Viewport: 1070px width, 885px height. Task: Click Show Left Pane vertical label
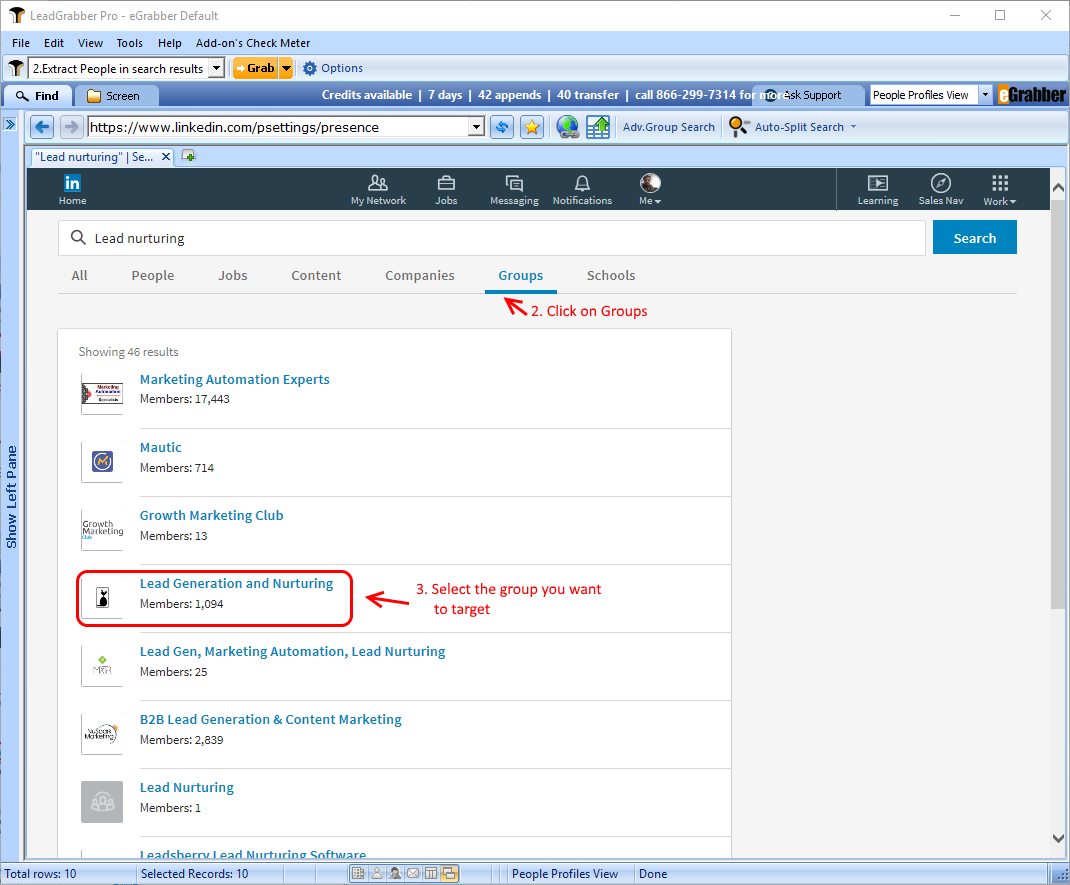click(x=11, y=497)
